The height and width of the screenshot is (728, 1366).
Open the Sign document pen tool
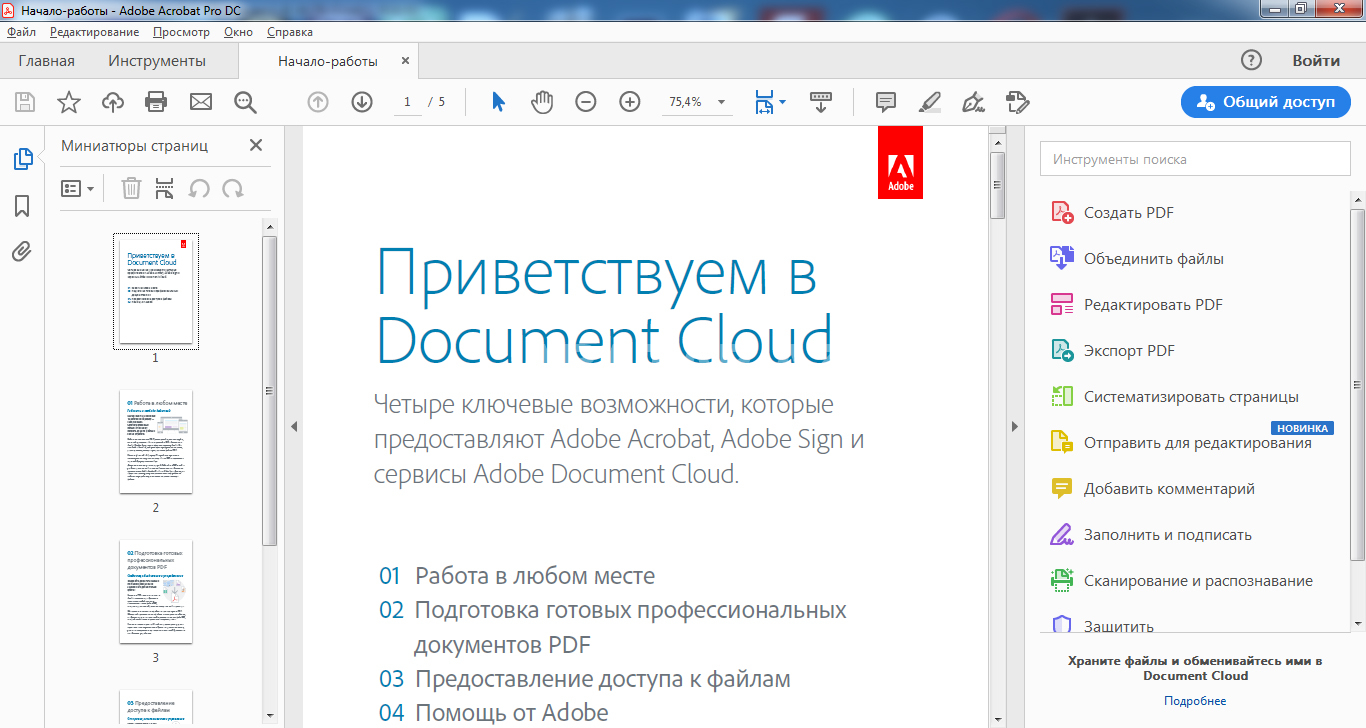click(x=973, y=102)
